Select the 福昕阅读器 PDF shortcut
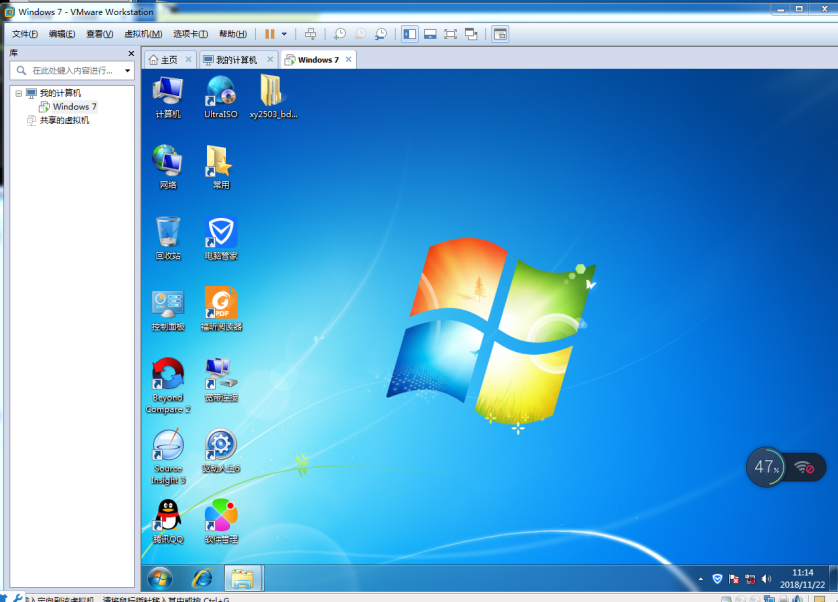 tap(221, 309)
